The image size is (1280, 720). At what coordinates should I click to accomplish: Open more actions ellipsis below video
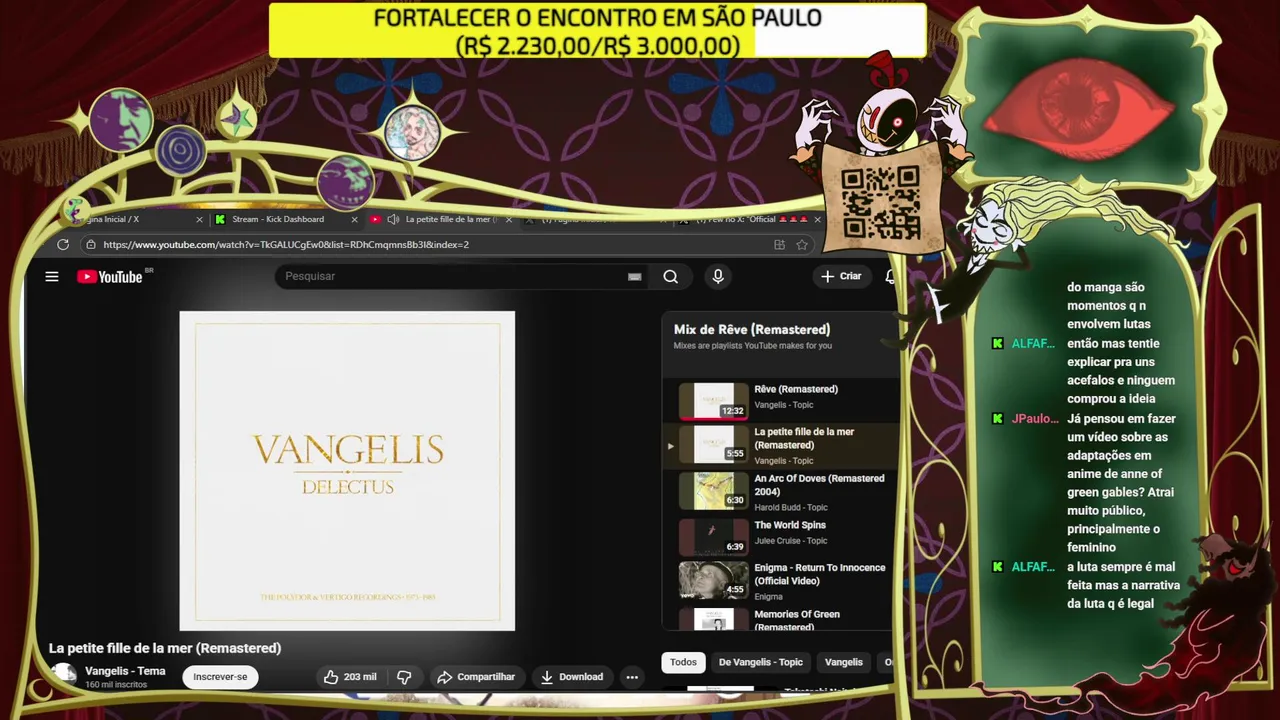(632, 677)
